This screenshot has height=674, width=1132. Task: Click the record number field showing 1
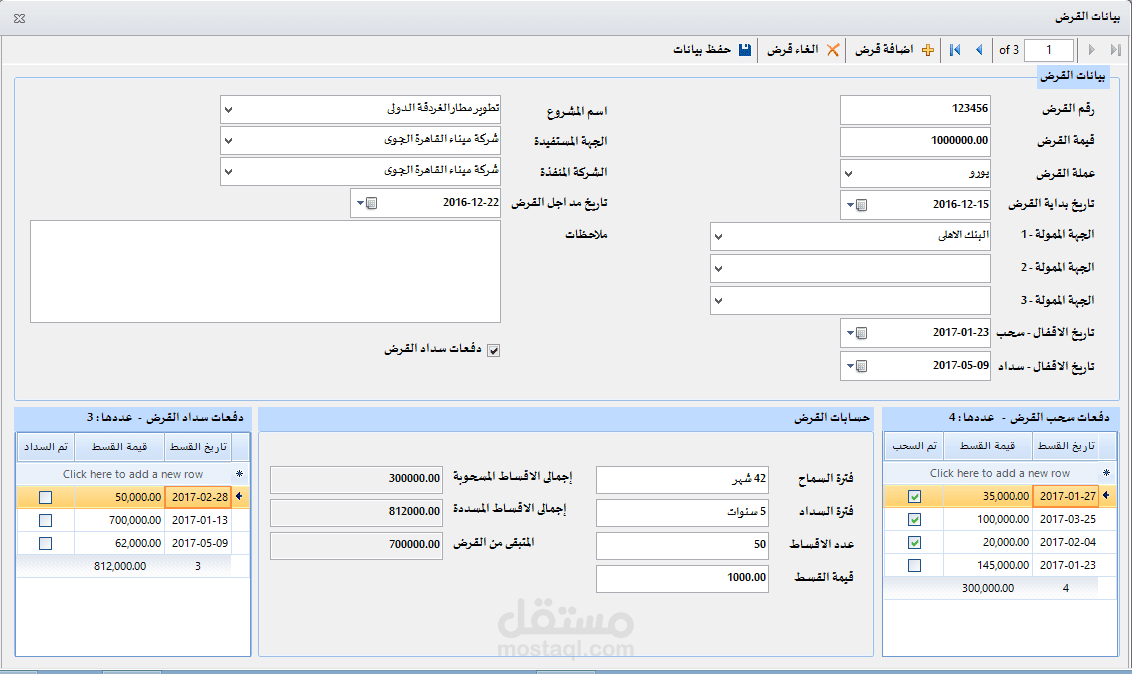(x=1046, y=49)
